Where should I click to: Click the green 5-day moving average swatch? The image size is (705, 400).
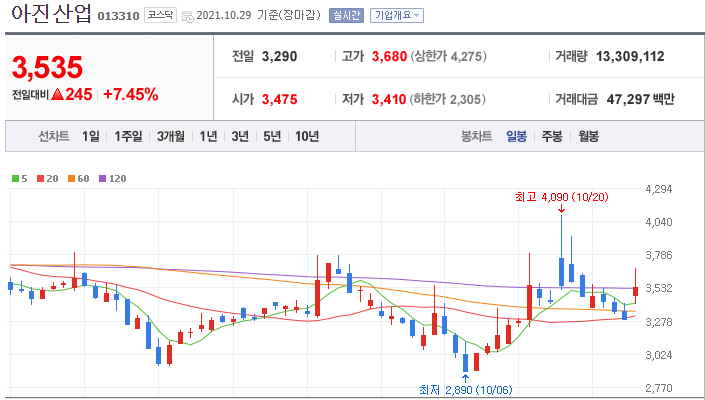(x=15, y=178)
